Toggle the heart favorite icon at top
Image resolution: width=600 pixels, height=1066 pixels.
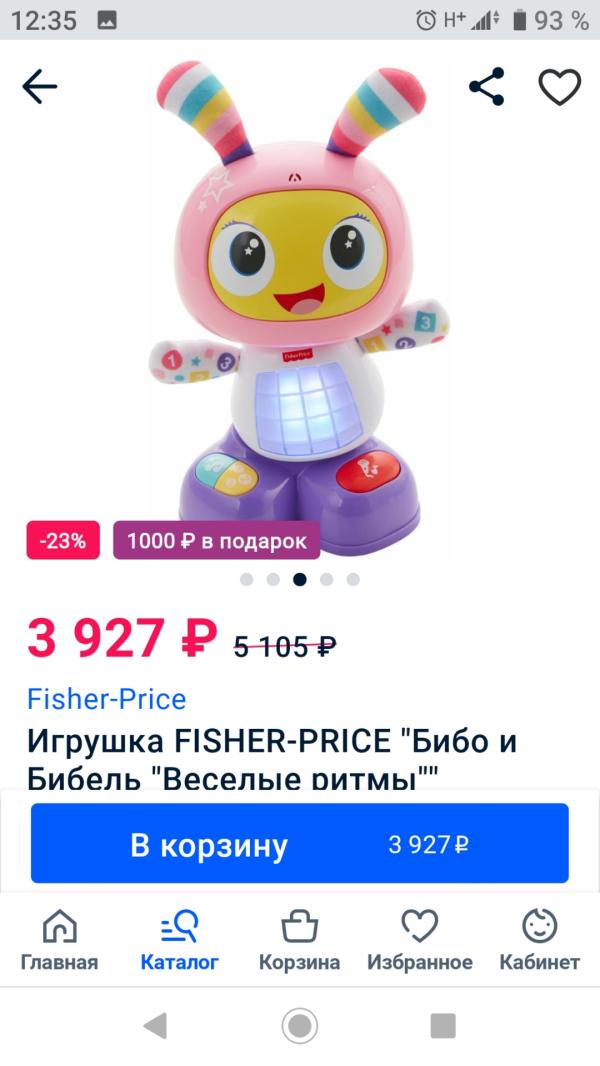pos(560,87)
